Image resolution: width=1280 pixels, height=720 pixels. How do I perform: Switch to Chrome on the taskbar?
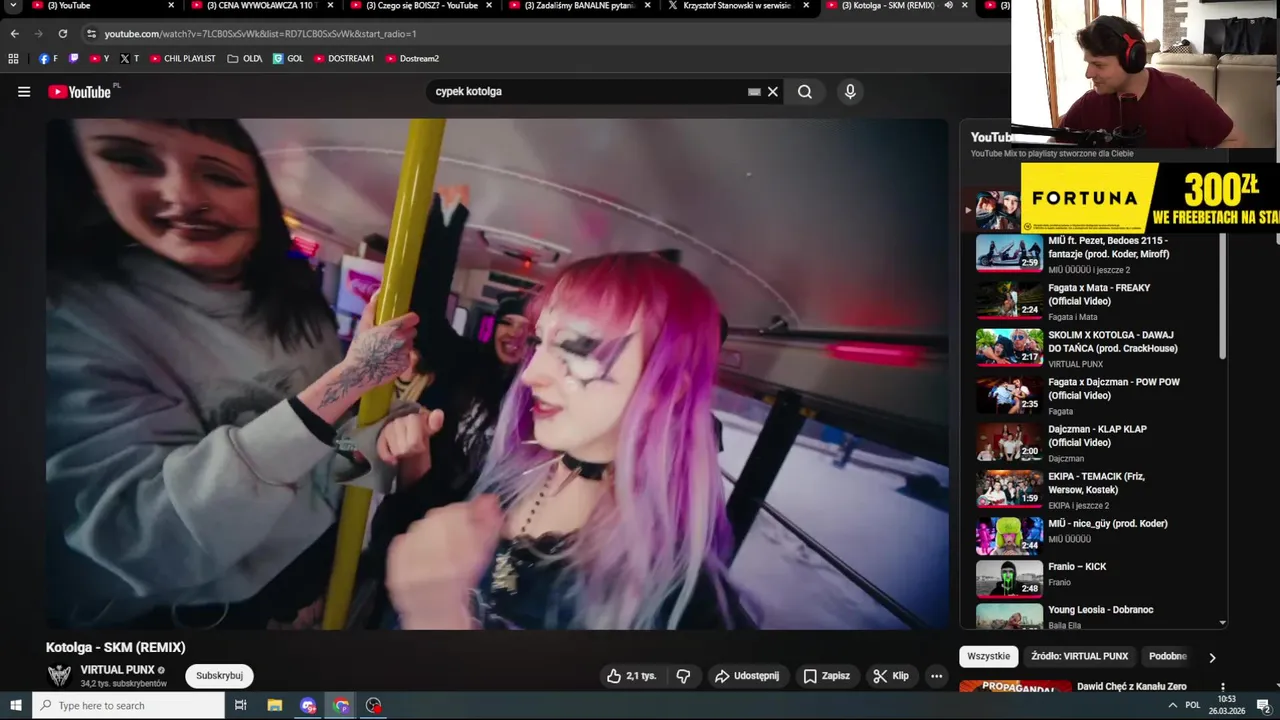pos(341,705)
